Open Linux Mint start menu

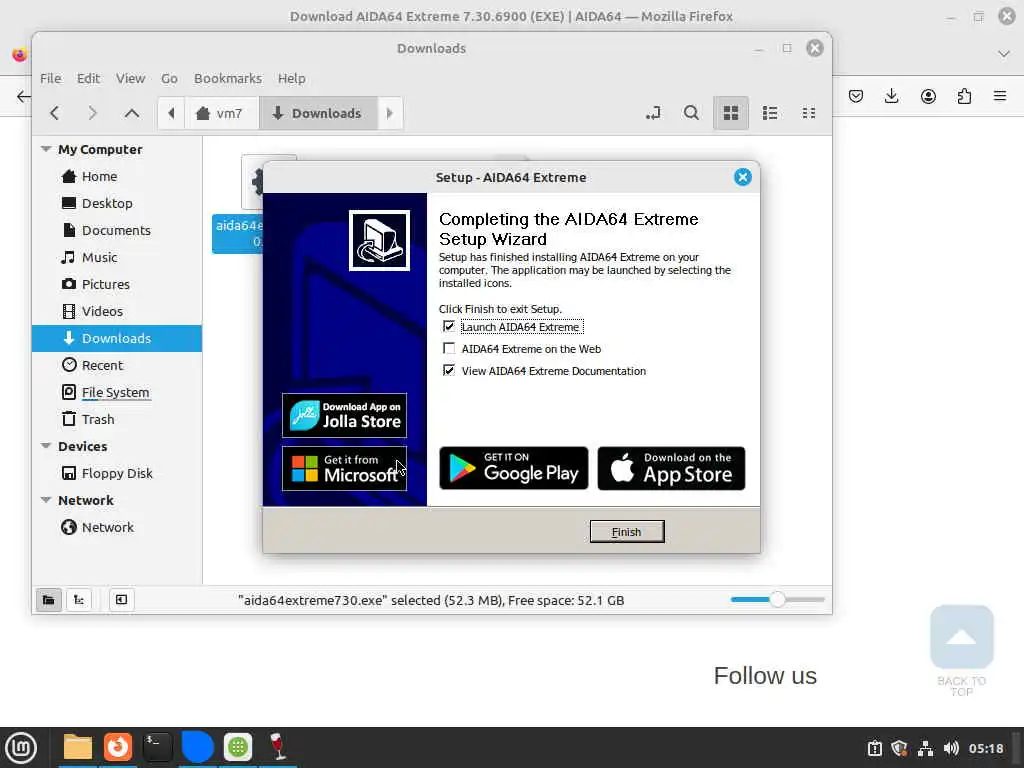point(21,747)
